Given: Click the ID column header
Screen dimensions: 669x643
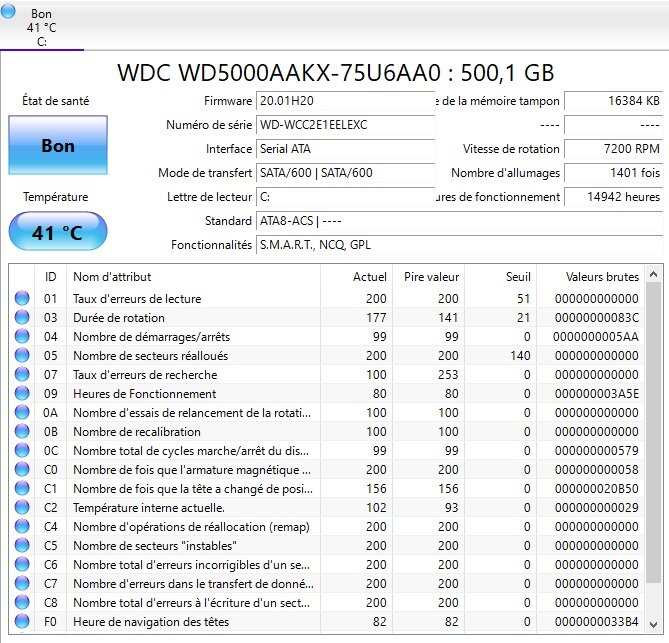Looking at the screenshot, I should click(x=50, y=276).
